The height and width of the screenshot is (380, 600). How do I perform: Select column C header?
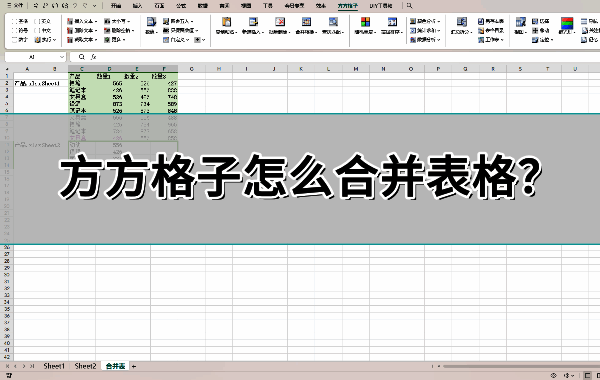click(82, 69)
